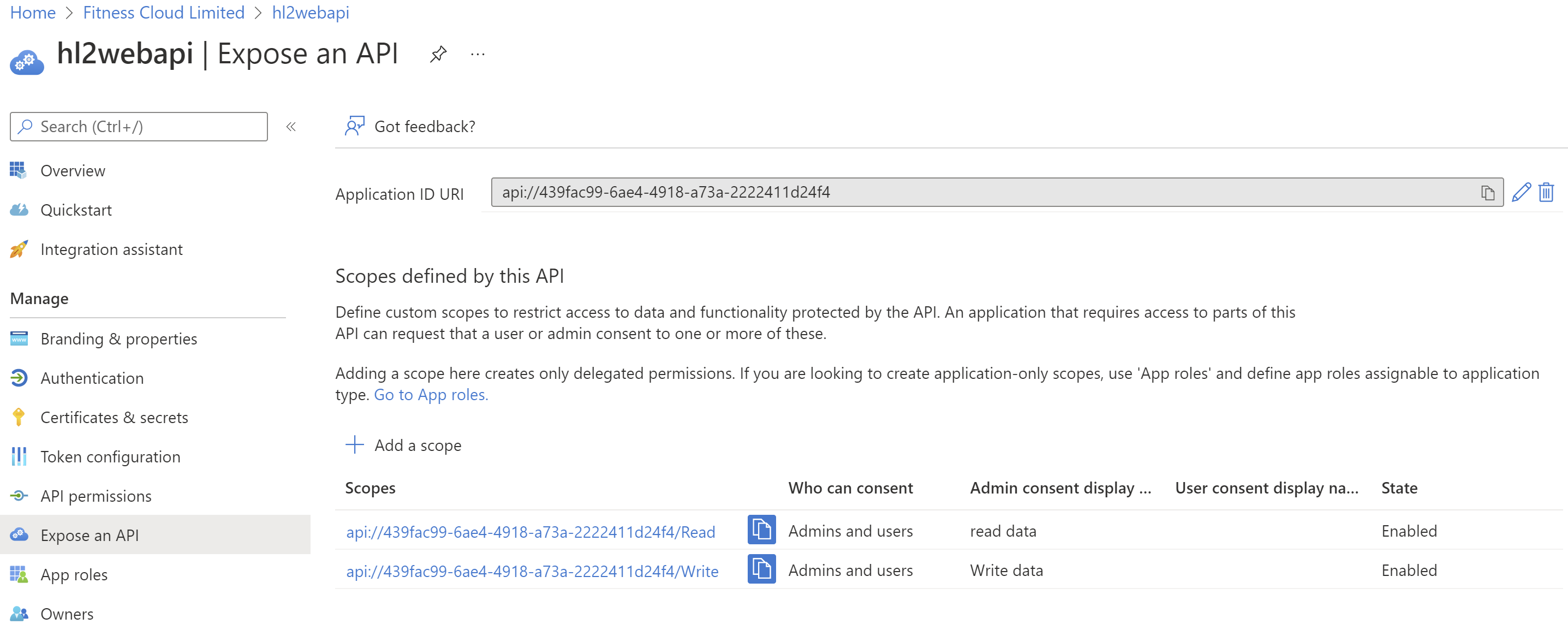Open the more options ellipsis menu
The width and height of the screenshot is (1568, 630).
478,55
